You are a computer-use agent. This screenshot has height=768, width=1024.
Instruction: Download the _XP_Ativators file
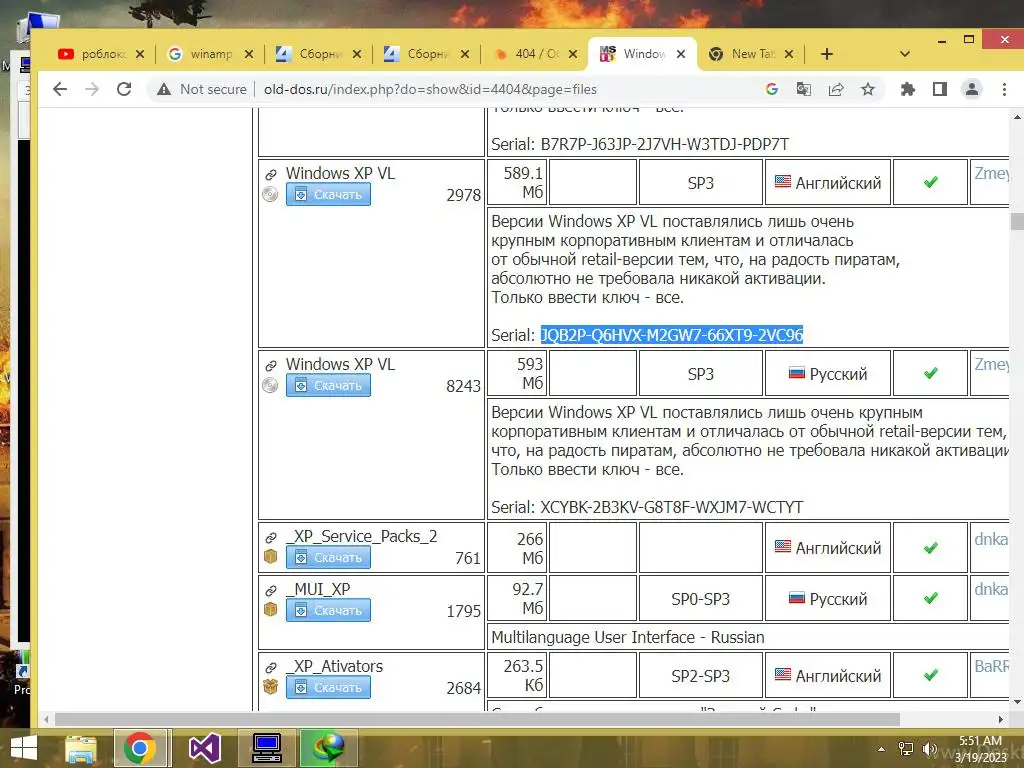coord(328,688)
